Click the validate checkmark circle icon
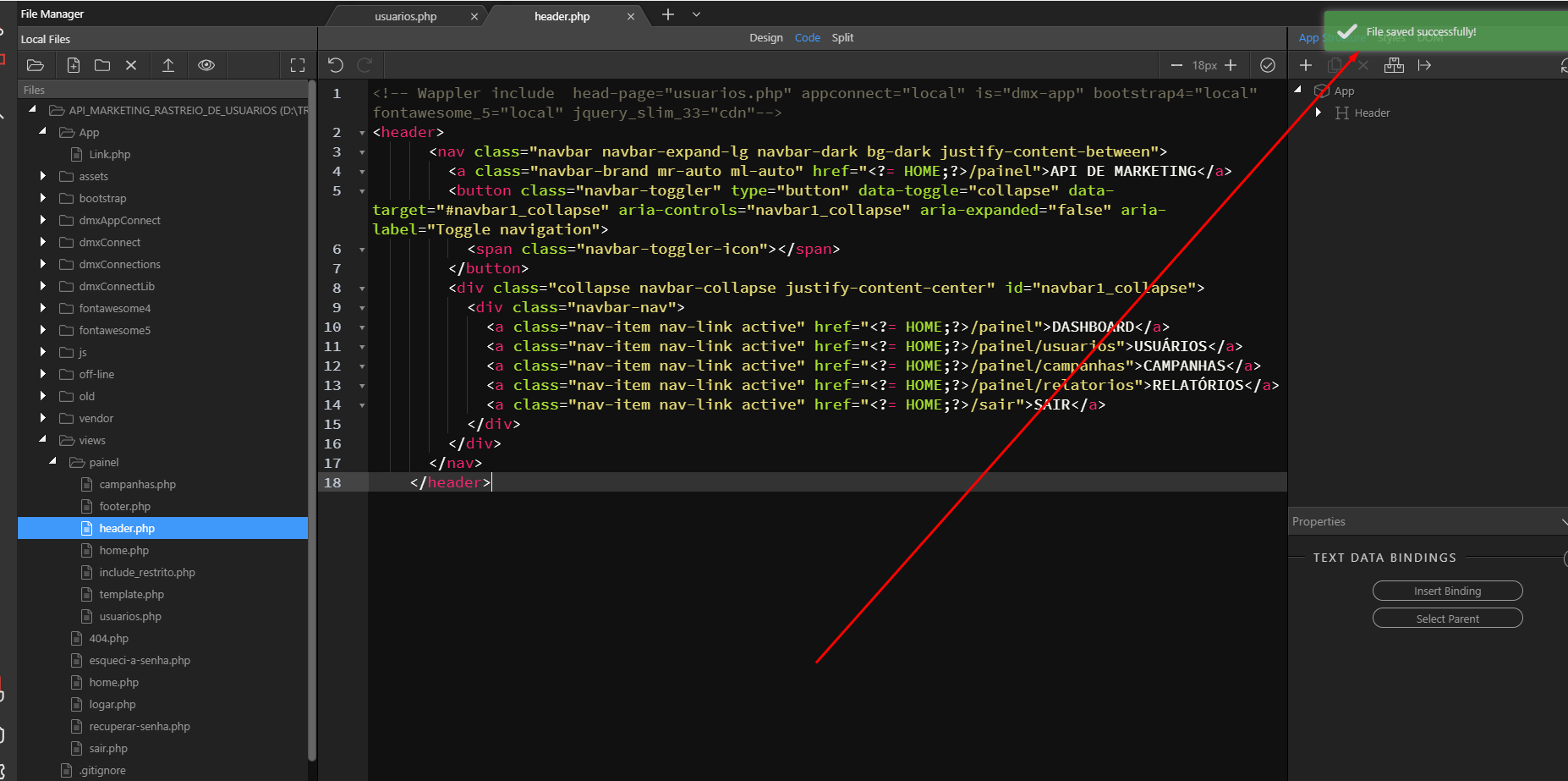This screenshot has height=781, width=1568. 1268,65
